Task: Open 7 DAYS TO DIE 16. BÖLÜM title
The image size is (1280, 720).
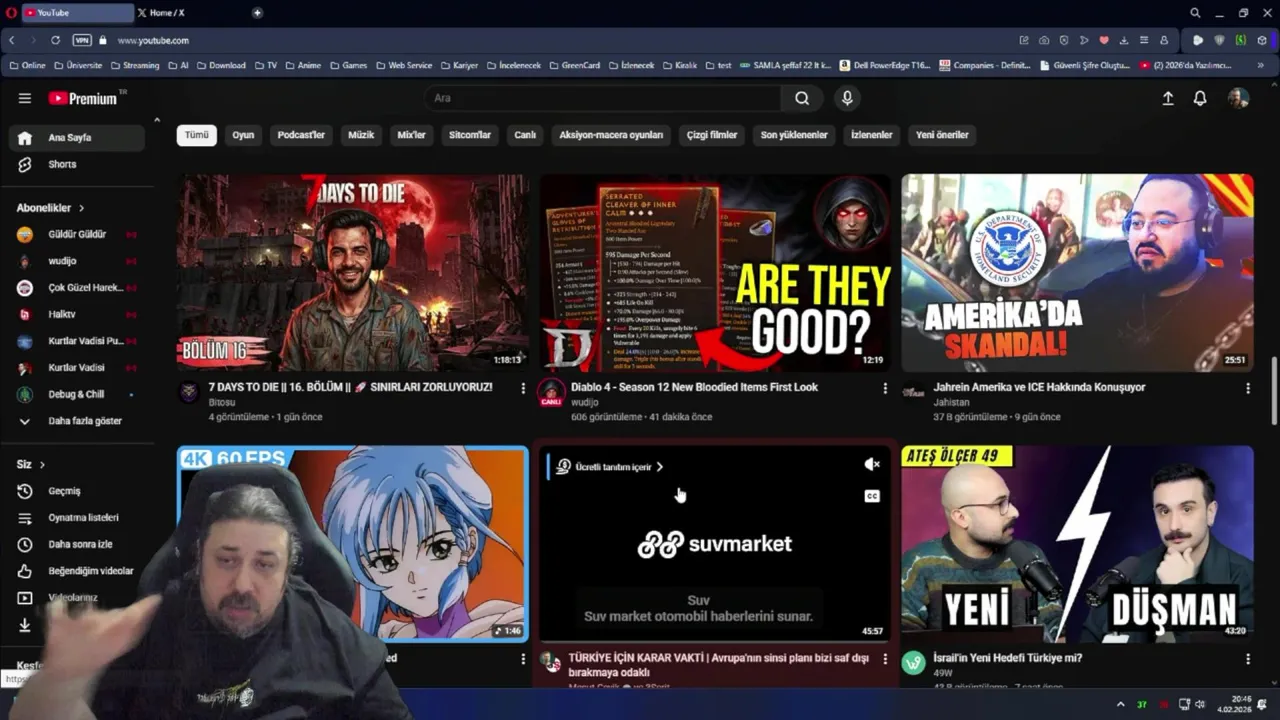Action: pyautogui.click(x=350, y=387)
